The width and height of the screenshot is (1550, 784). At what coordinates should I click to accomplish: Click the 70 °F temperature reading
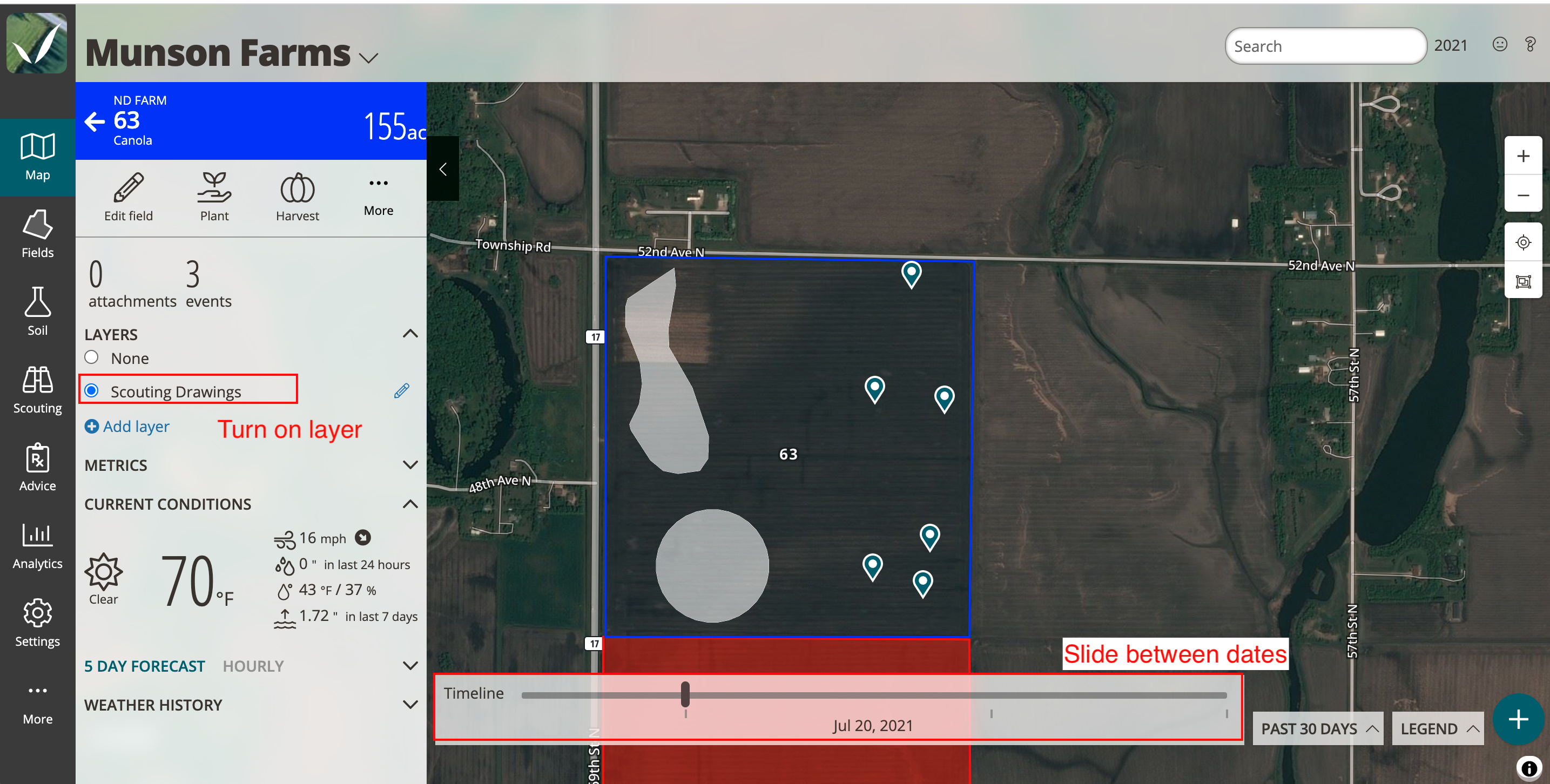tap(196, 580)
